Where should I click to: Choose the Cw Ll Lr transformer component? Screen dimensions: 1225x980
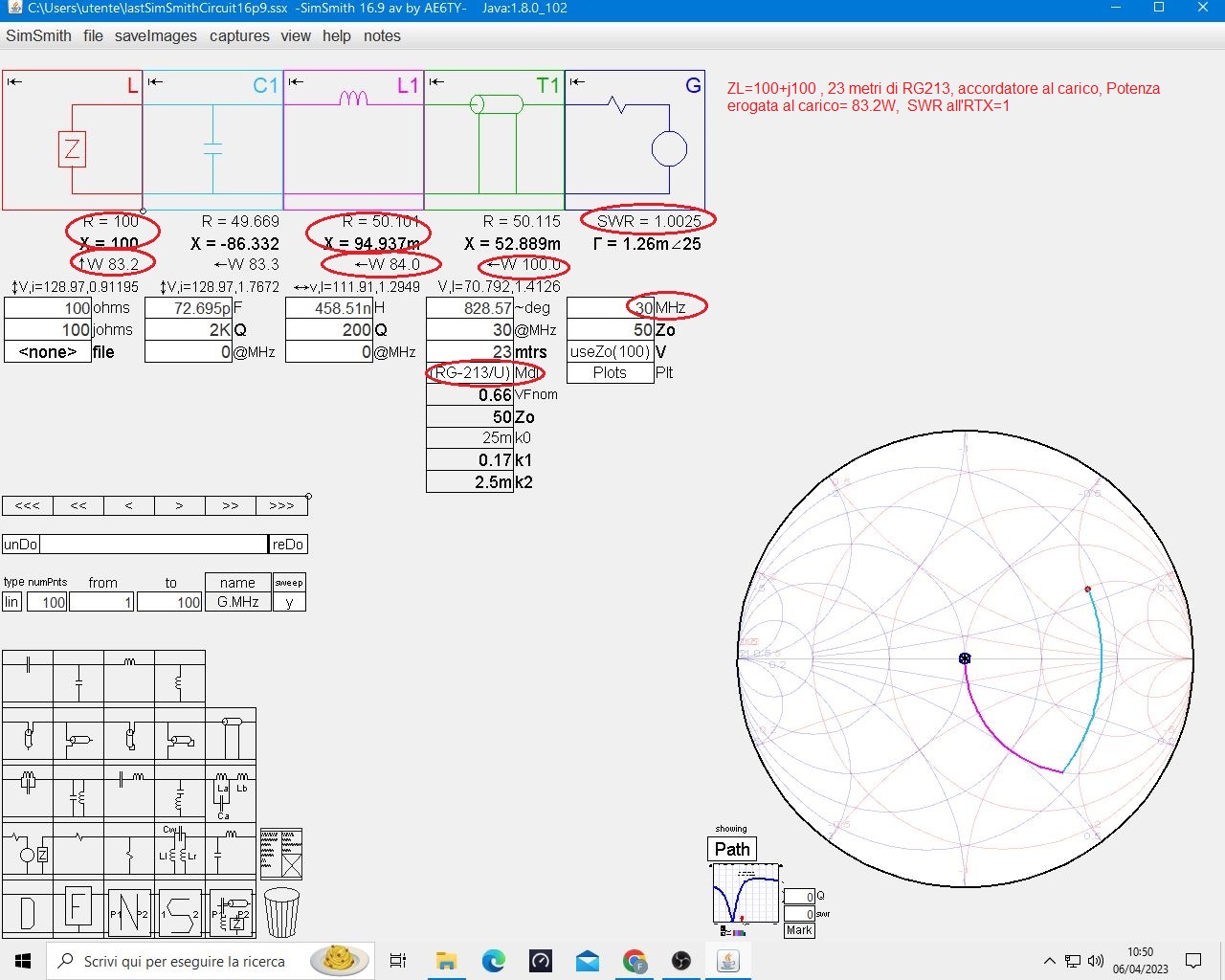point(180,851)
